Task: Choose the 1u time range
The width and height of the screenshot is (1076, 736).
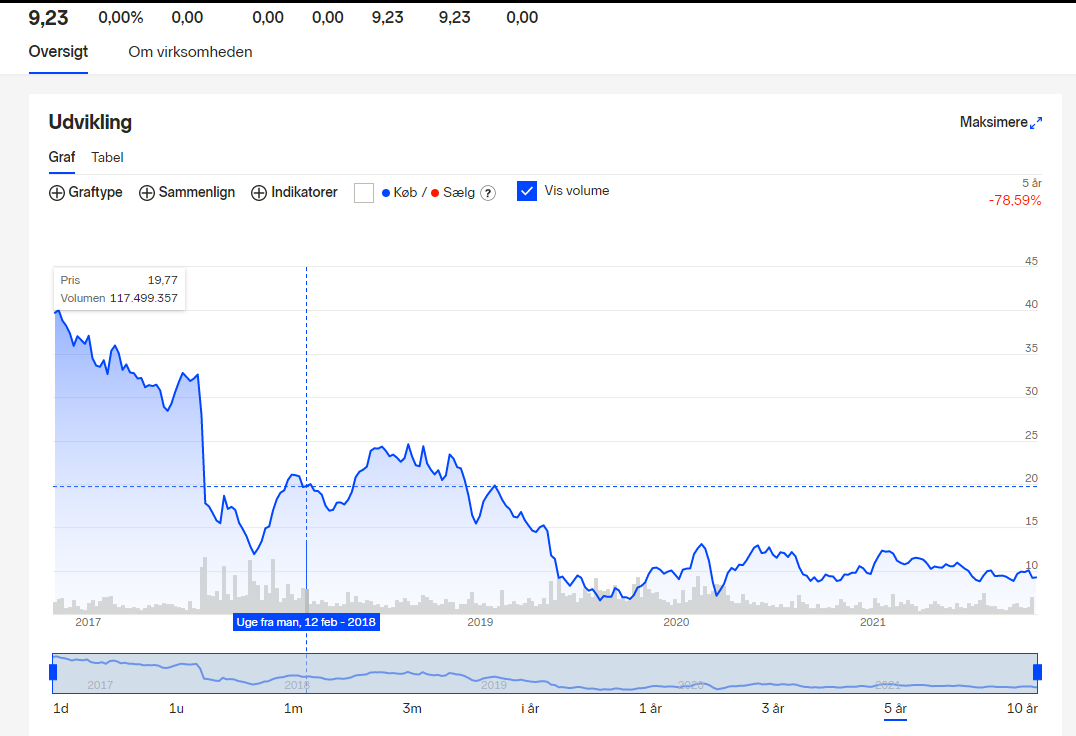Action: [176, 709]
